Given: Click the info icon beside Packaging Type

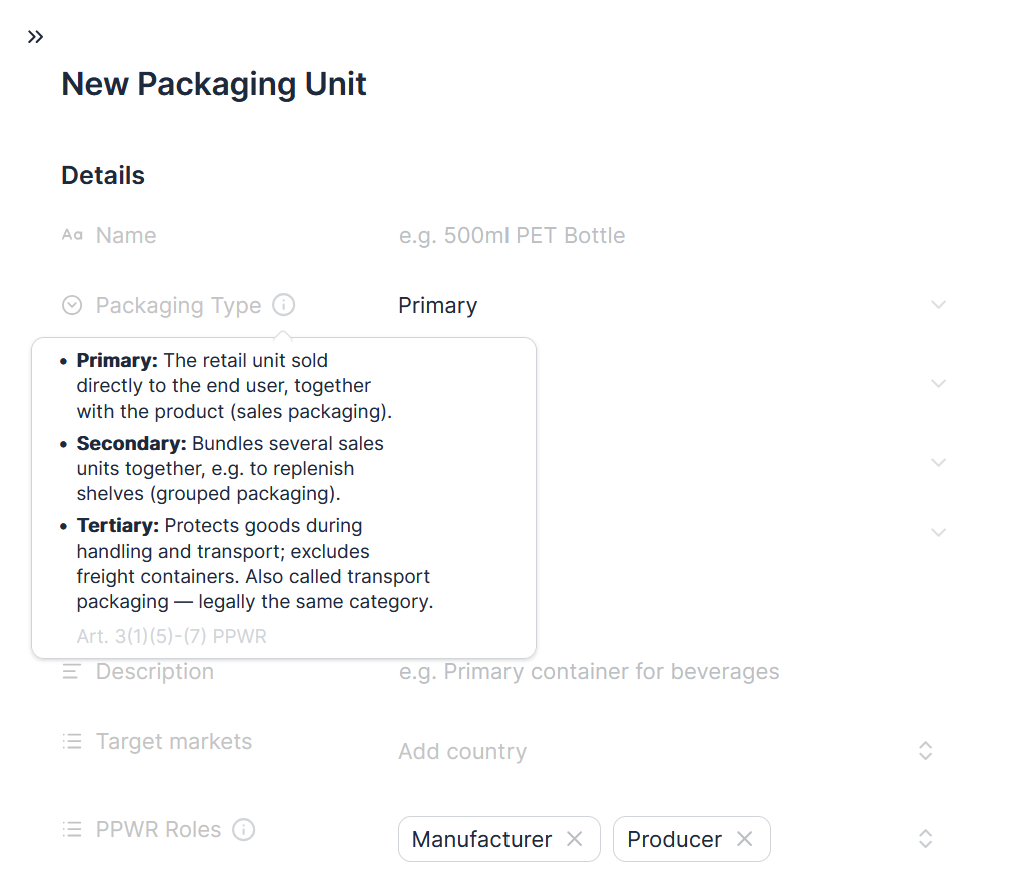Looking at the screenshot, I should tap(283, 305).
